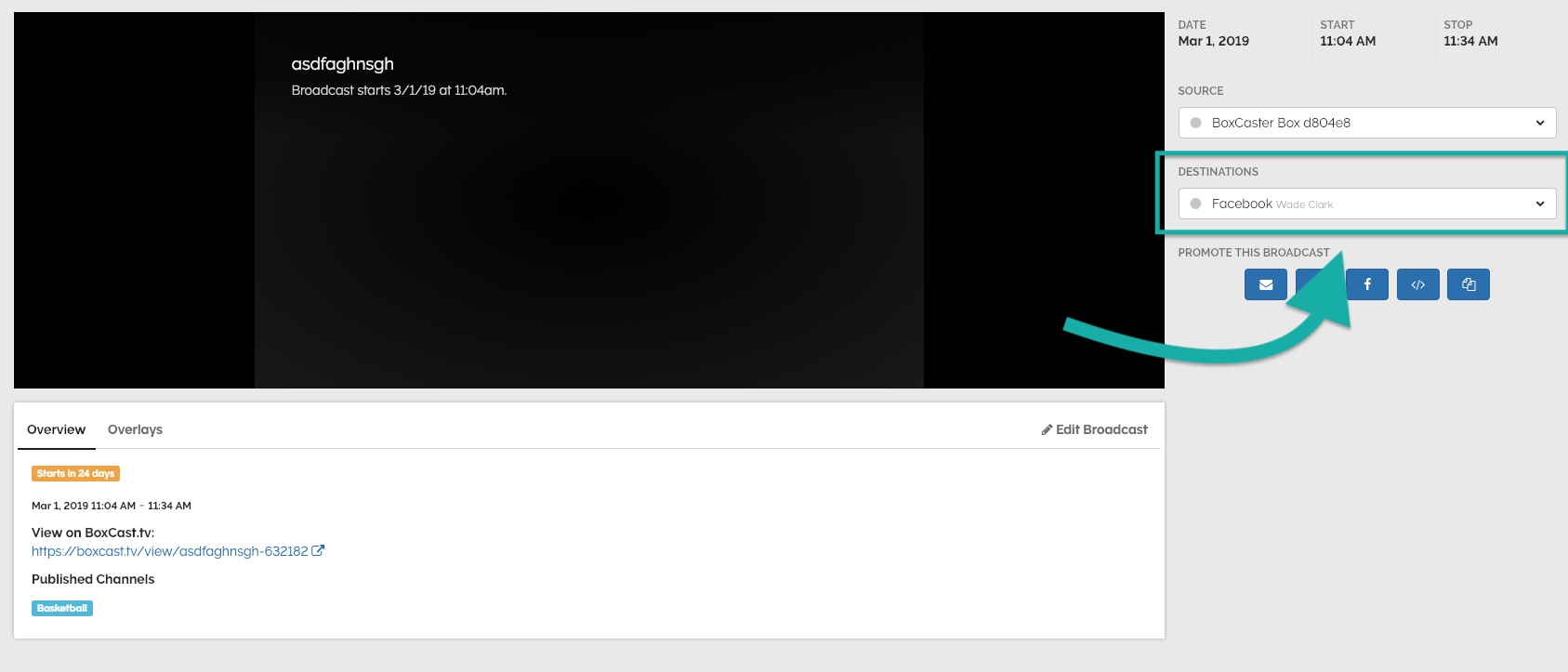
Task: Select the Overview tab
Action: tap(56, 429)
